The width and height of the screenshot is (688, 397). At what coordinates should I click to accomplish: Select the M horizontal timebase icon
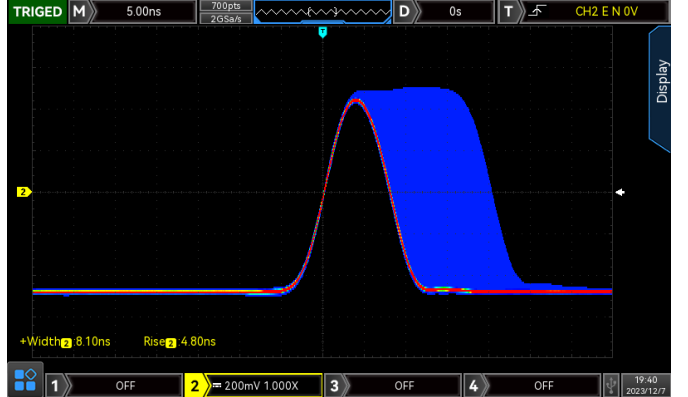coord(79,11)
